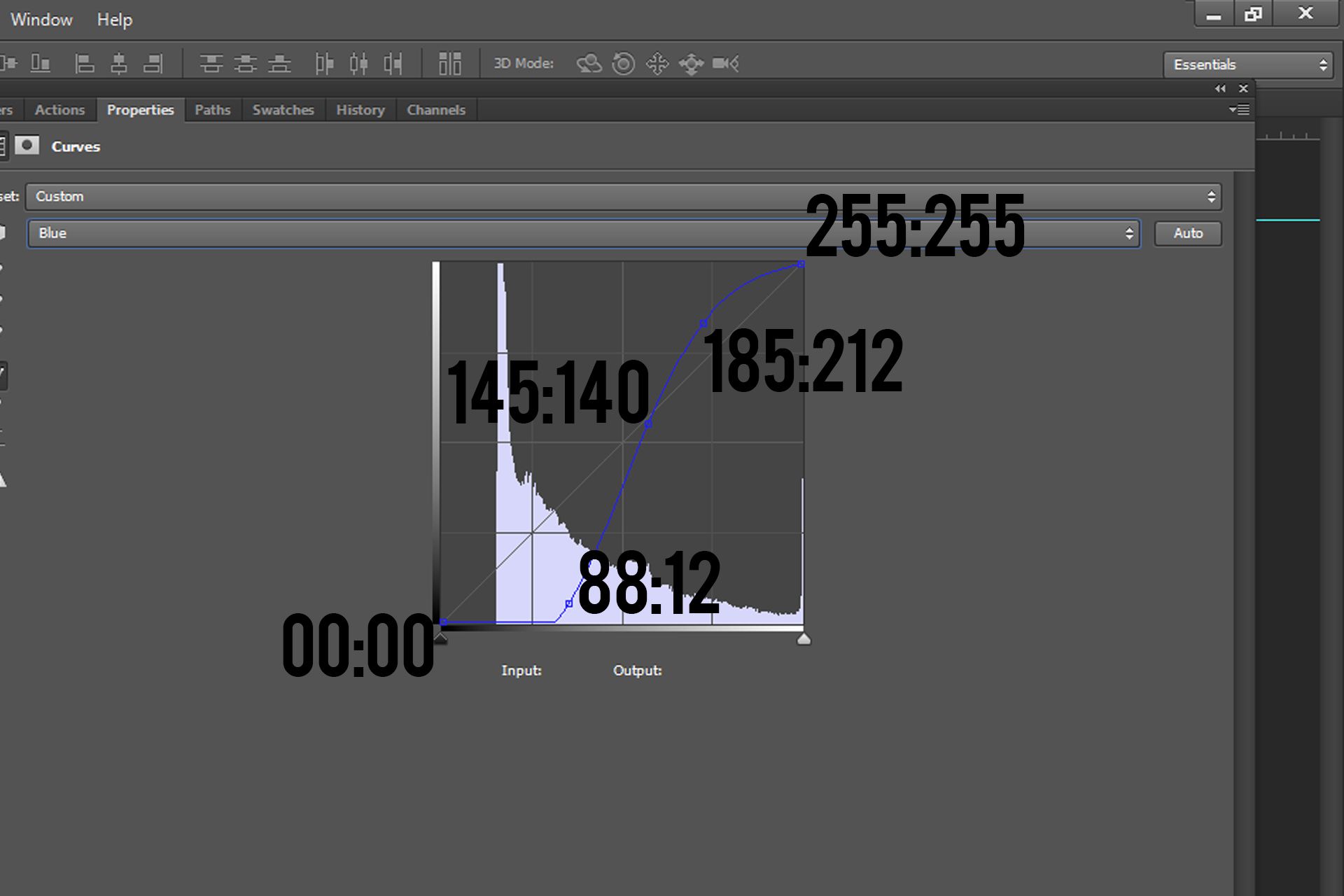Collapse the panel with double-arrow icon

click(1220, 88)
